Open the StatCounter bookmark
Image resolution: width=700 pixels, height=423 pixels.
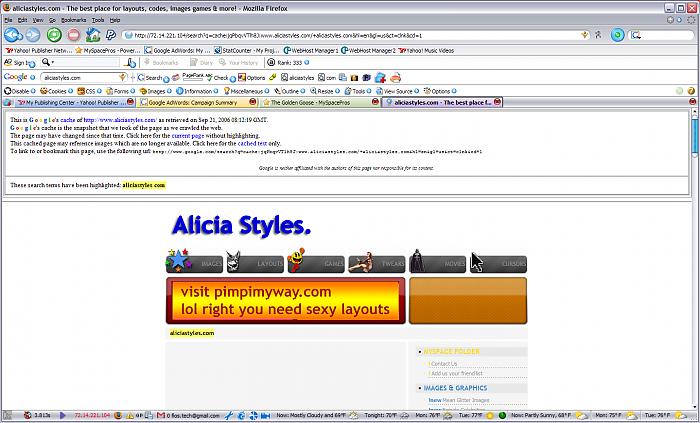247,50
